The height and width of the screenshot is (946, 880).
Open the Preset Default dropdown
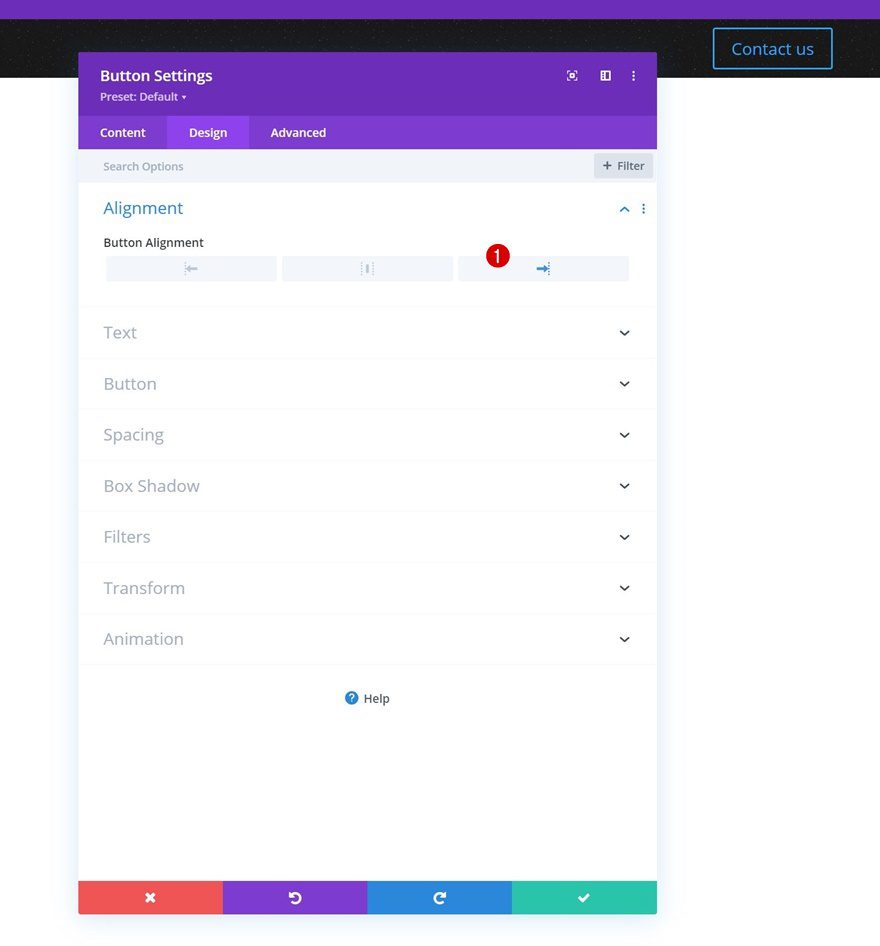click(144, 96)
